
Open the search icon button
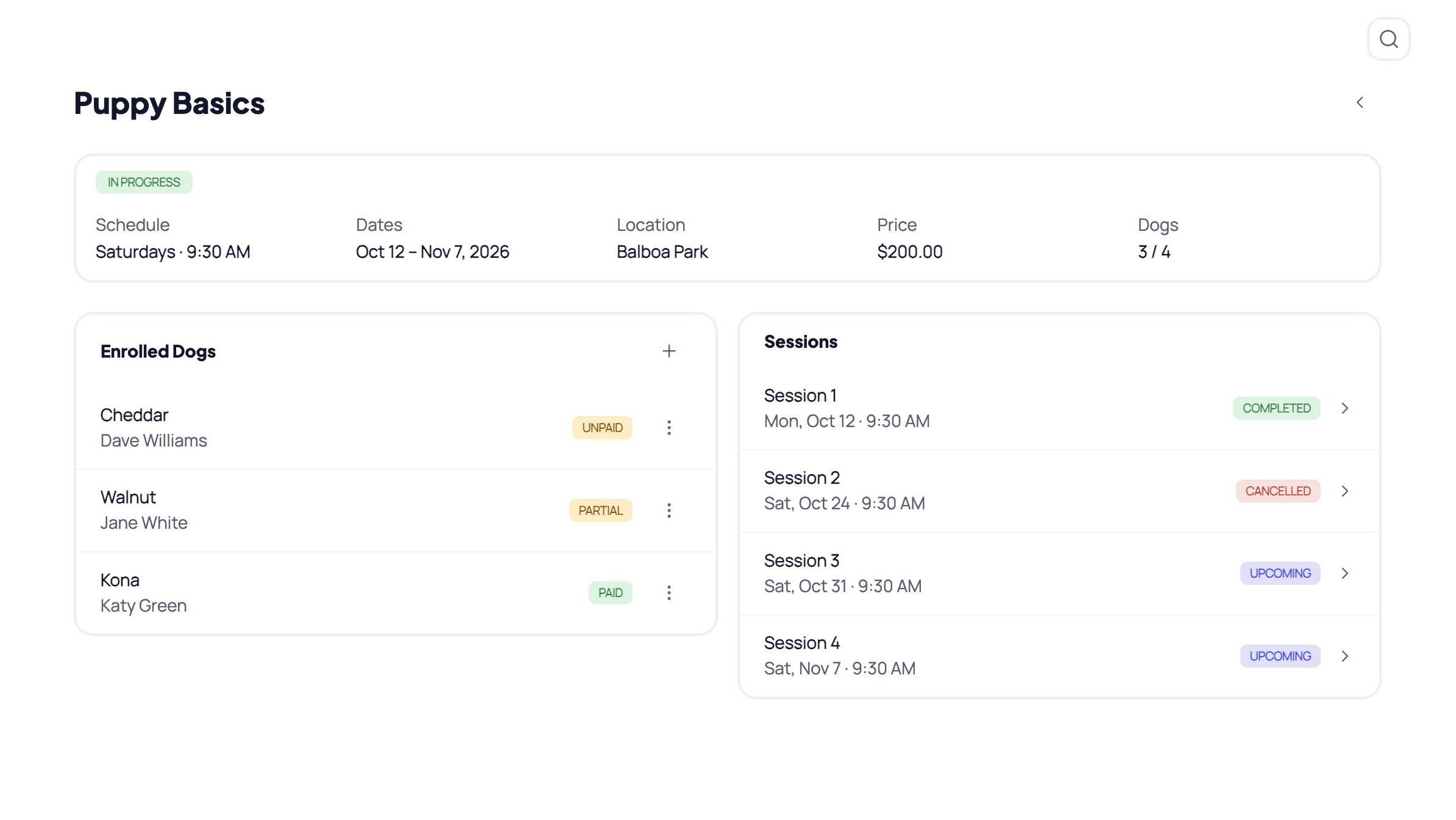point(1388,39)
